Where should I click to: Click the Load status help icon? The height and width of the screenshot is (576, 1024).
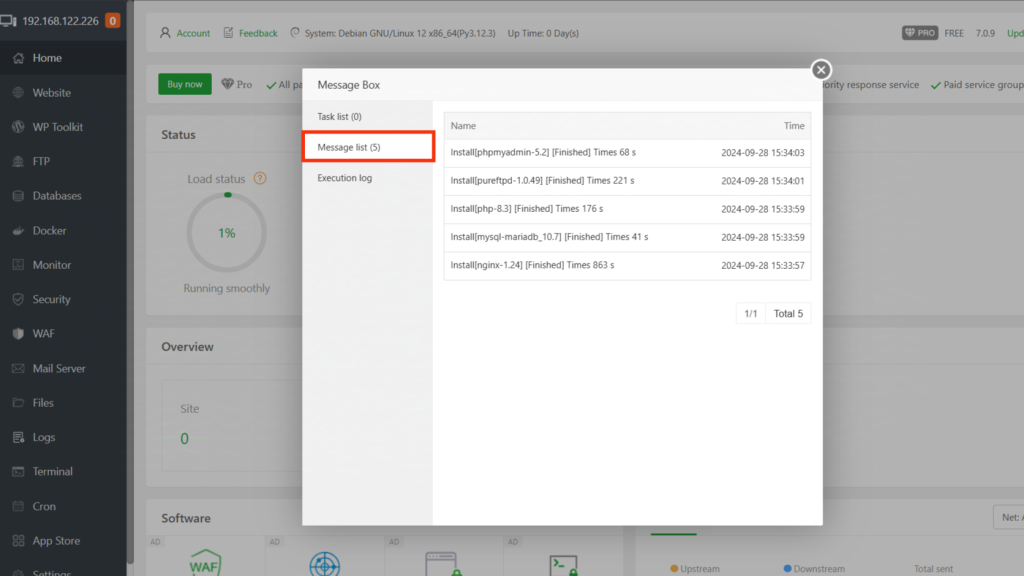pos(260,179)
